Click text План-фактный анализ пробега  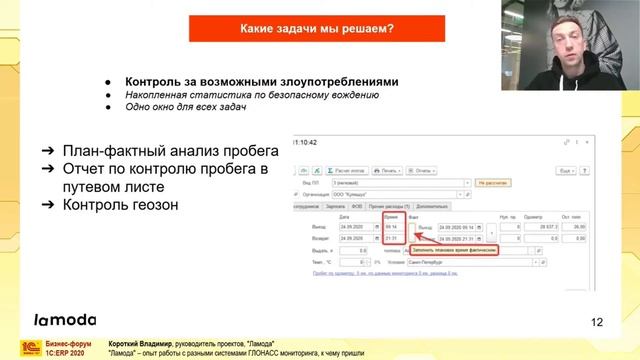pyautogui.click(x=171, y=151)
